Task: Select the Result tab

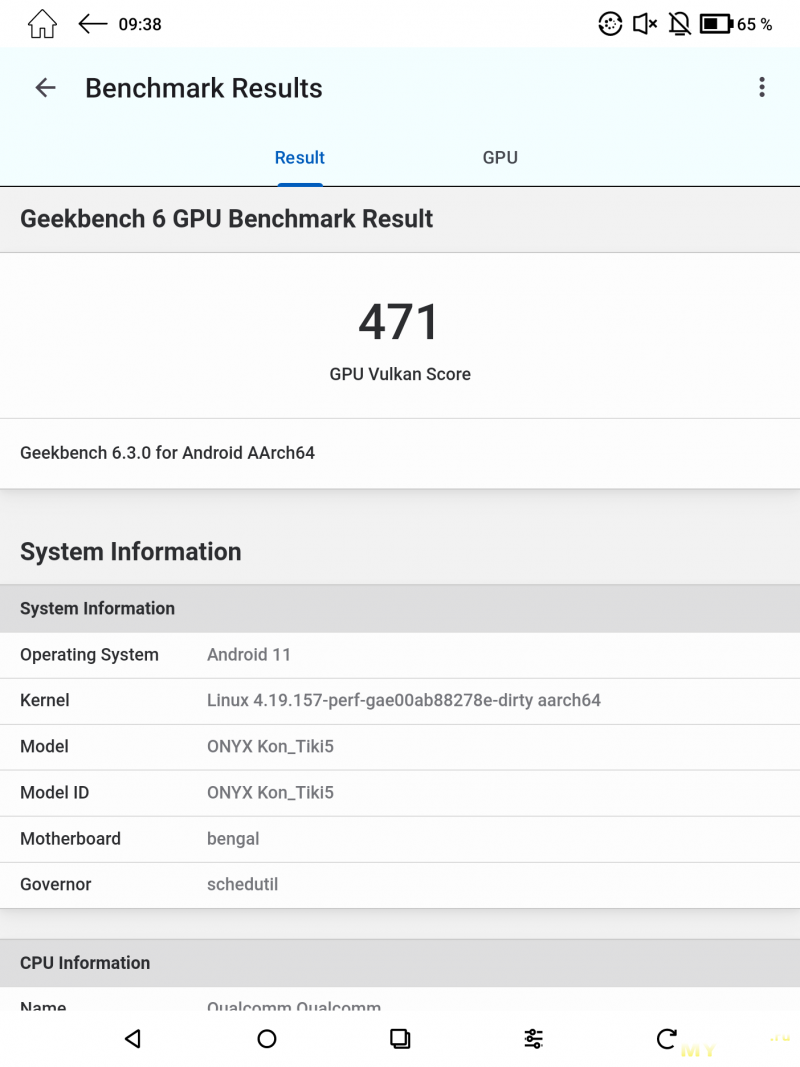Action: 299,158
